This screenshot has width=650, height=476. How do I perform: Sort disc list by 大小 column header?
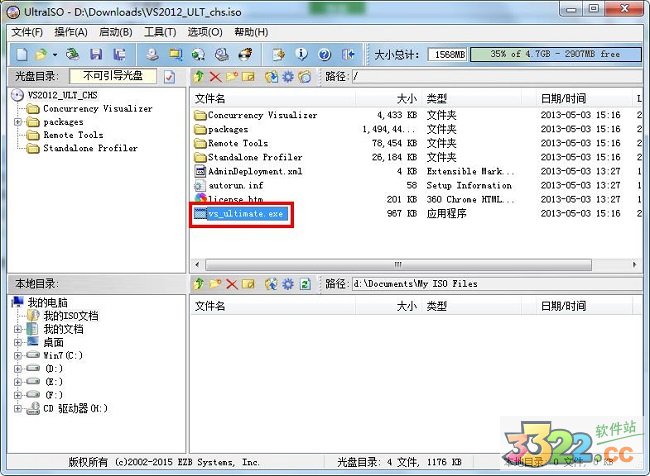(x=389, y=99)
